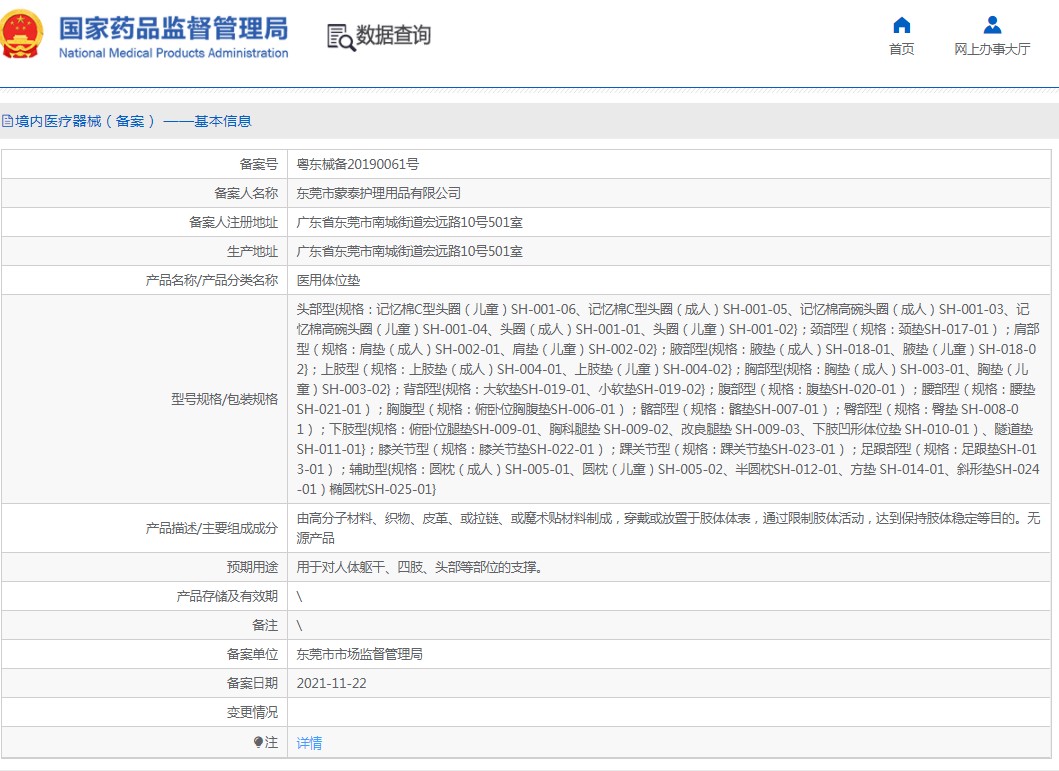Open the 详情 link in the 注 row
The width and height of the screenshot is (1059, 771).
[309, 743]
